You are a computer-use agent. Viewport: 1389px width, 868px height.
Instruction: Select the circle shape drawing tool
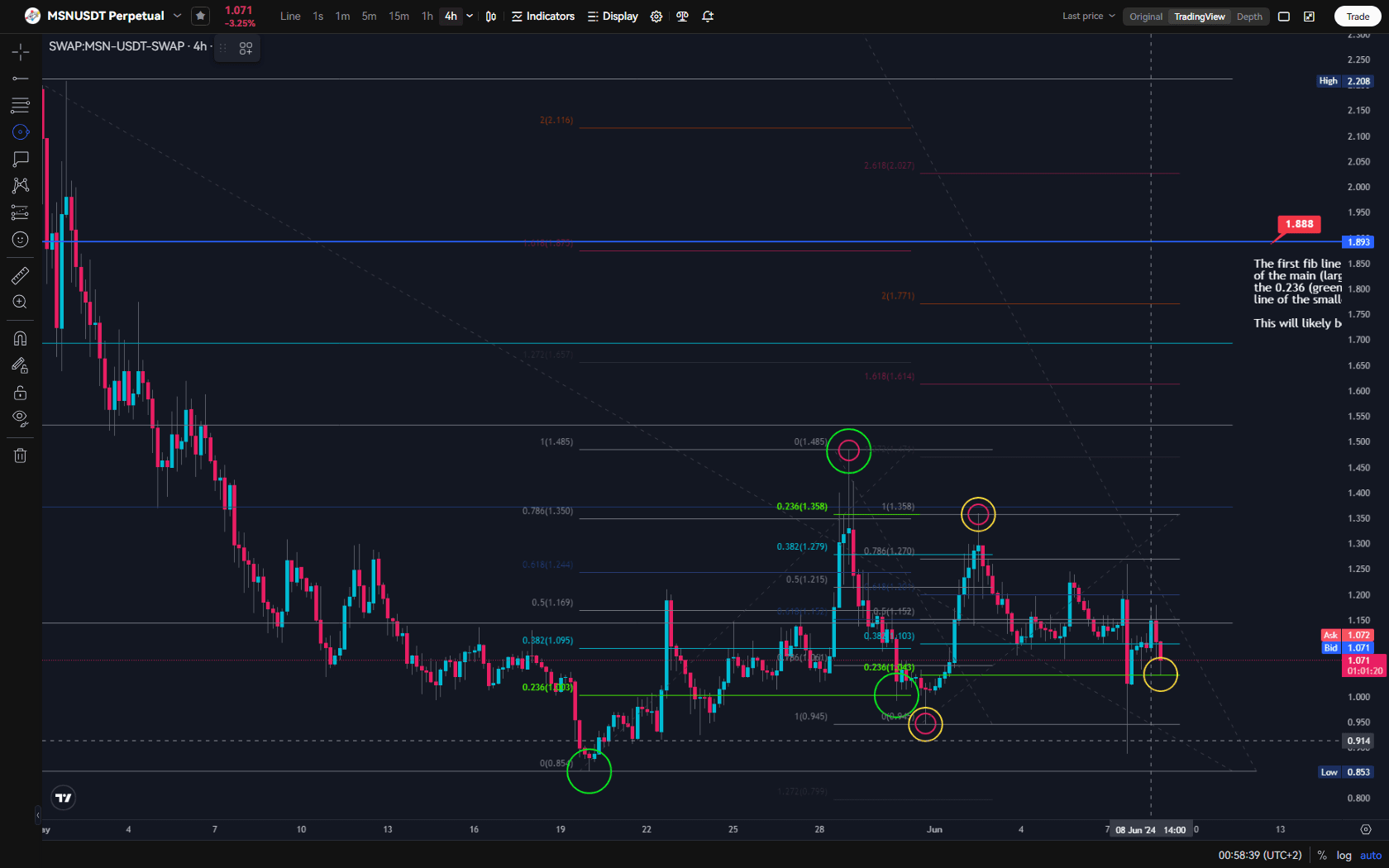21,132
